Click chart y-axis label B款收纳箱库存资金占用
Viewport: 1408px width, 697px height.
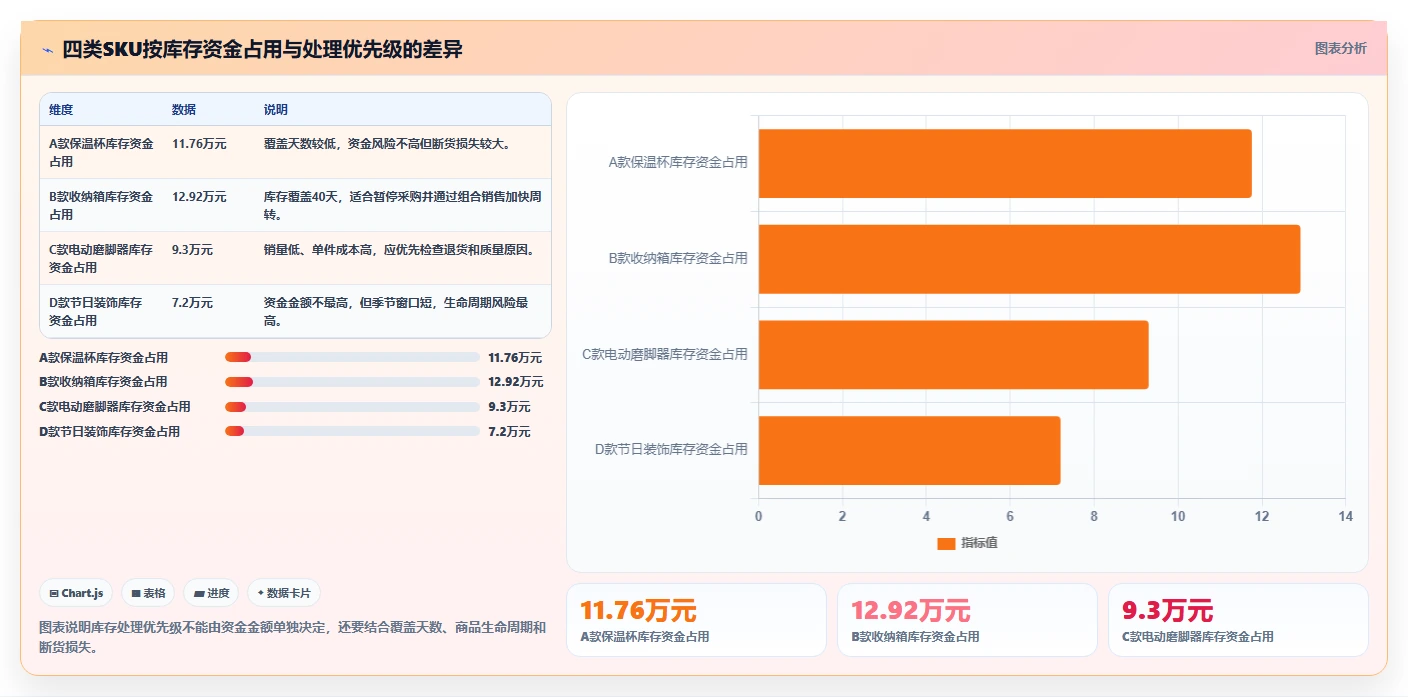tap(678, 258)
